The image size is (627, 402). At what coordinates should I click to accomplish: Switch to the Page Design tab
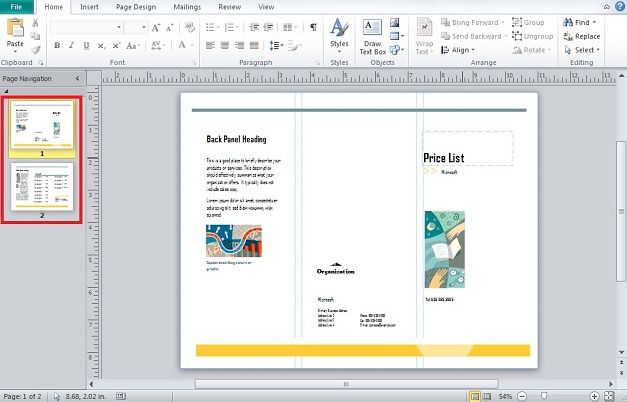(136, 7)
